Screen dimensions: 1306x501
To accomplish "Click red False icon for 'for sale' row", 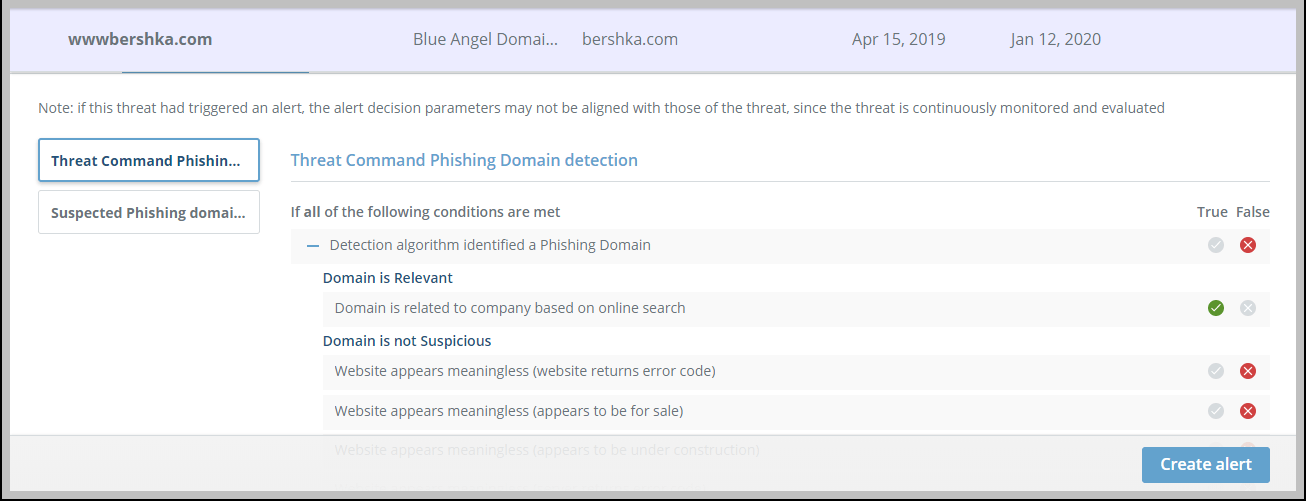I will tap(1248, 411).
